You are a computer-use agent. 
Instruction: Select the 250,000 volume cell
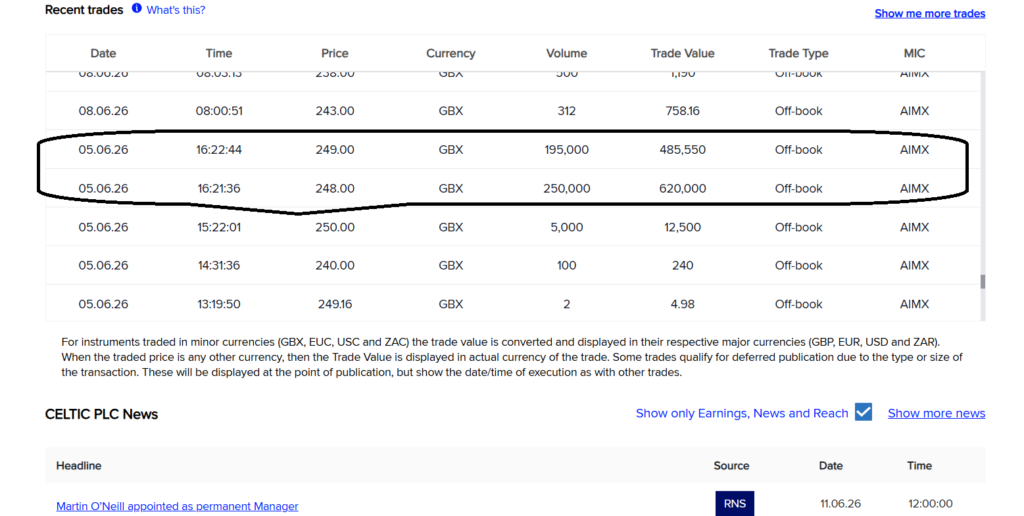point(567,188)
